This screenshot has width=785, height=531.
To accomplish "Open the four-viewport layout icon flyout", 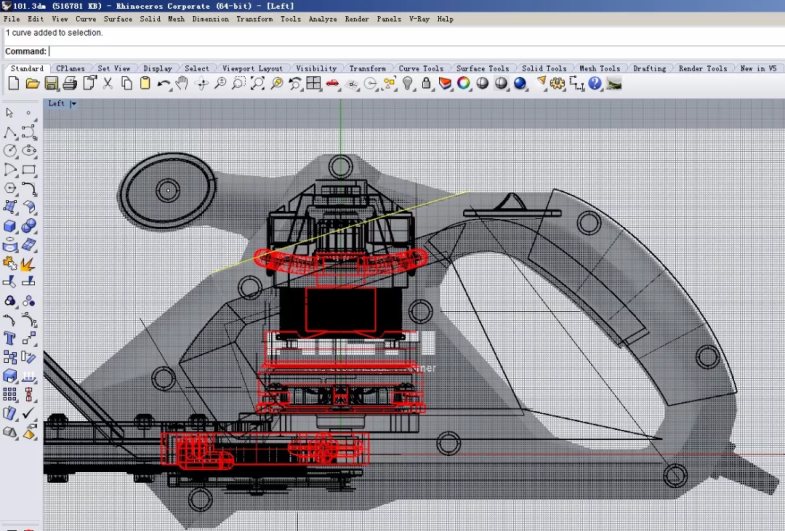I will point(314,84).
